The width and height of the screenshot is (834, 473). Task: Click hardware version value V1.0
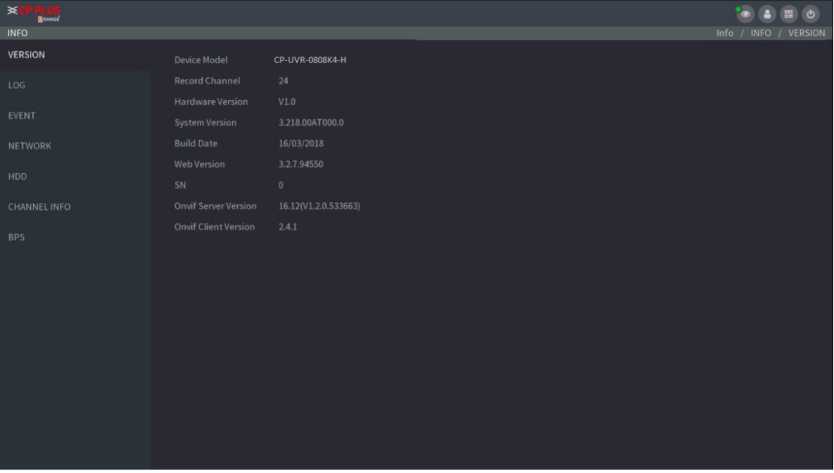coord(287,102)
